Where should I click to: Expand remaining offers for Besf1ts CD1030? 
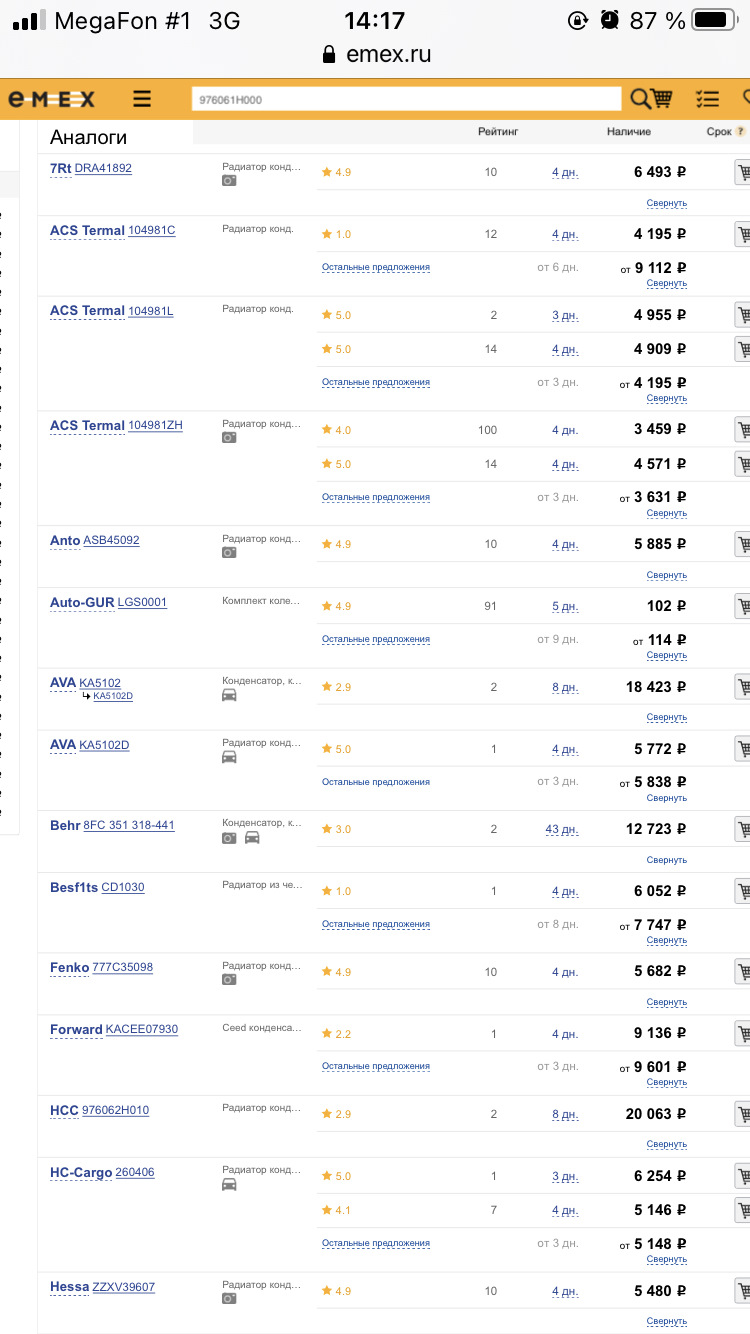(375, 924)
